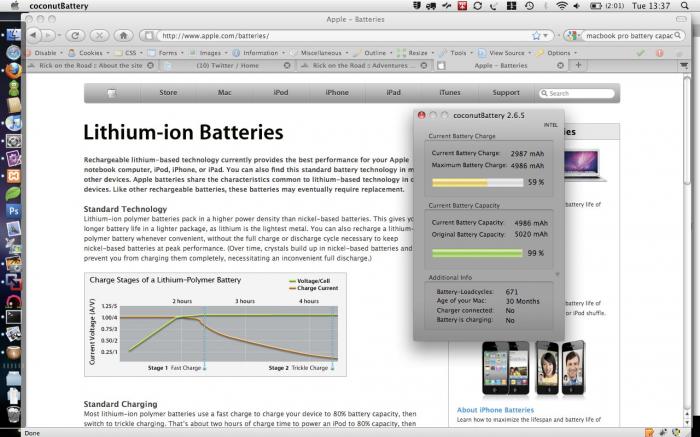Click the green checkmark validation icon
Image resolution: width=700 pixels, height=437 pixels.
coord(641,53)
